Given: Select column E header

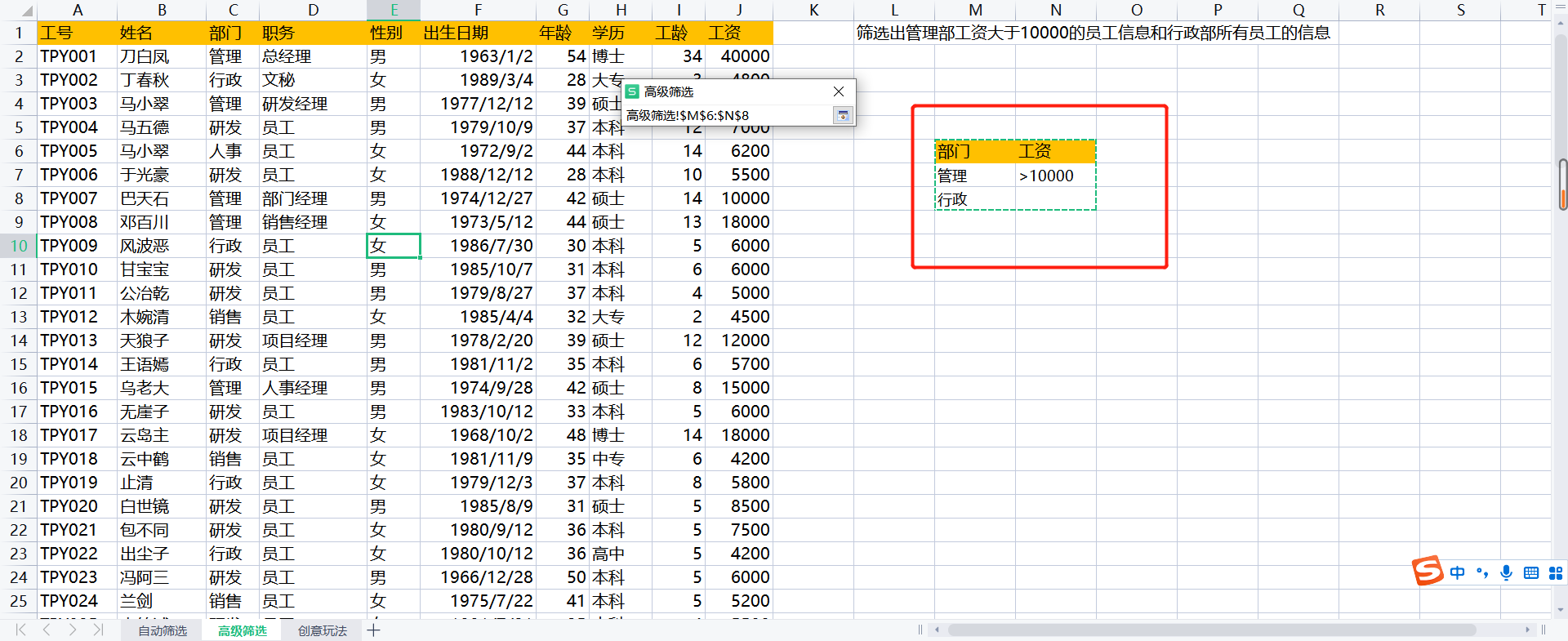Looking at the screenshot, I should (394, 10).
